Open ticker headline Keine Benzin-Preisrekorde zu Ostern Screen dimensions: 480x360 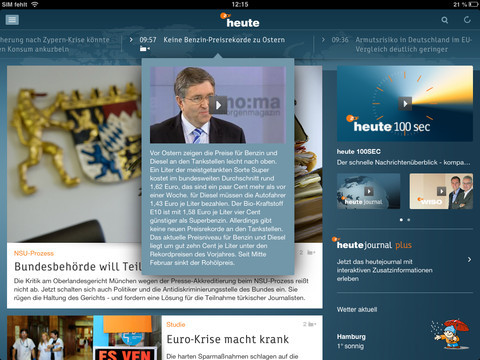(224, 40)
